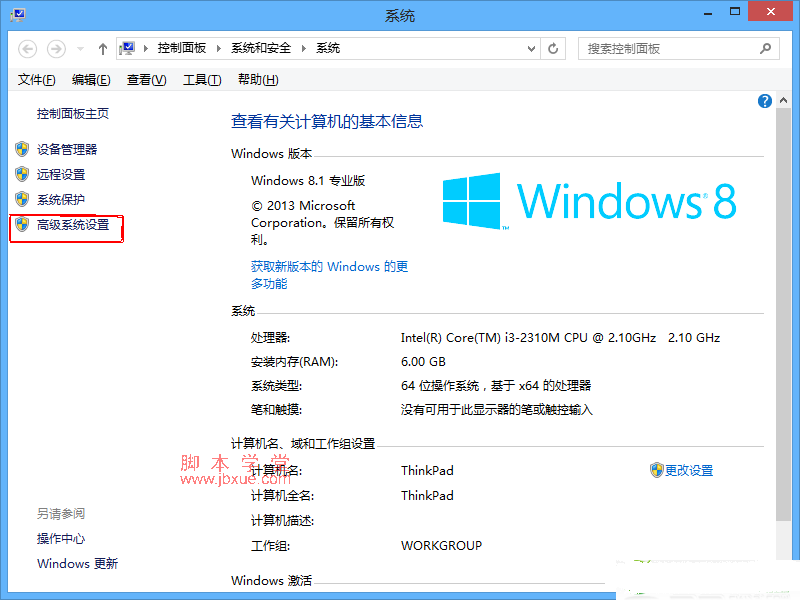Click the Back navigation arrow
The width and height of the screenshot is (800, 600).
(28, 49)
